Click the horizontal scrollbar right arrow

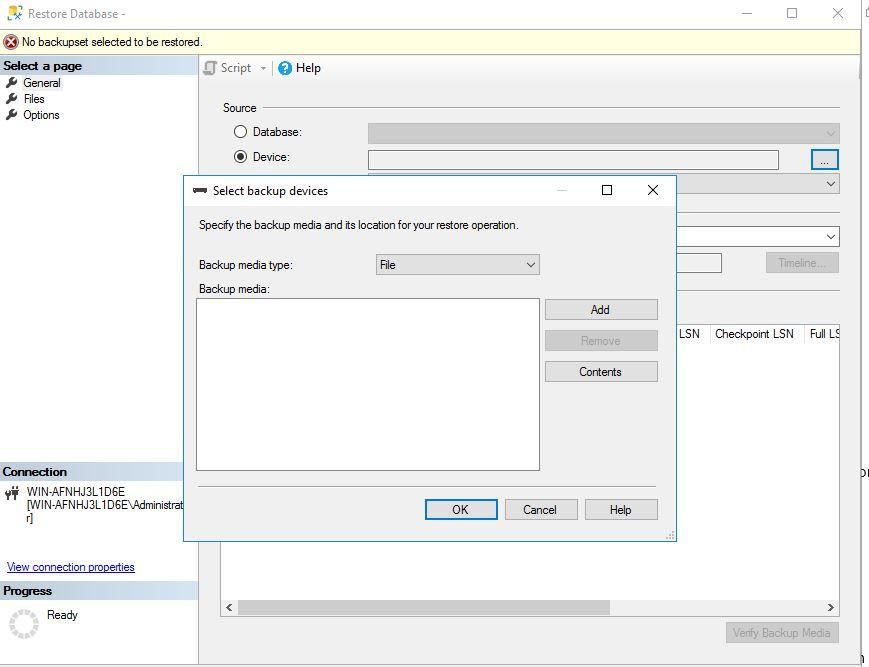830,608
